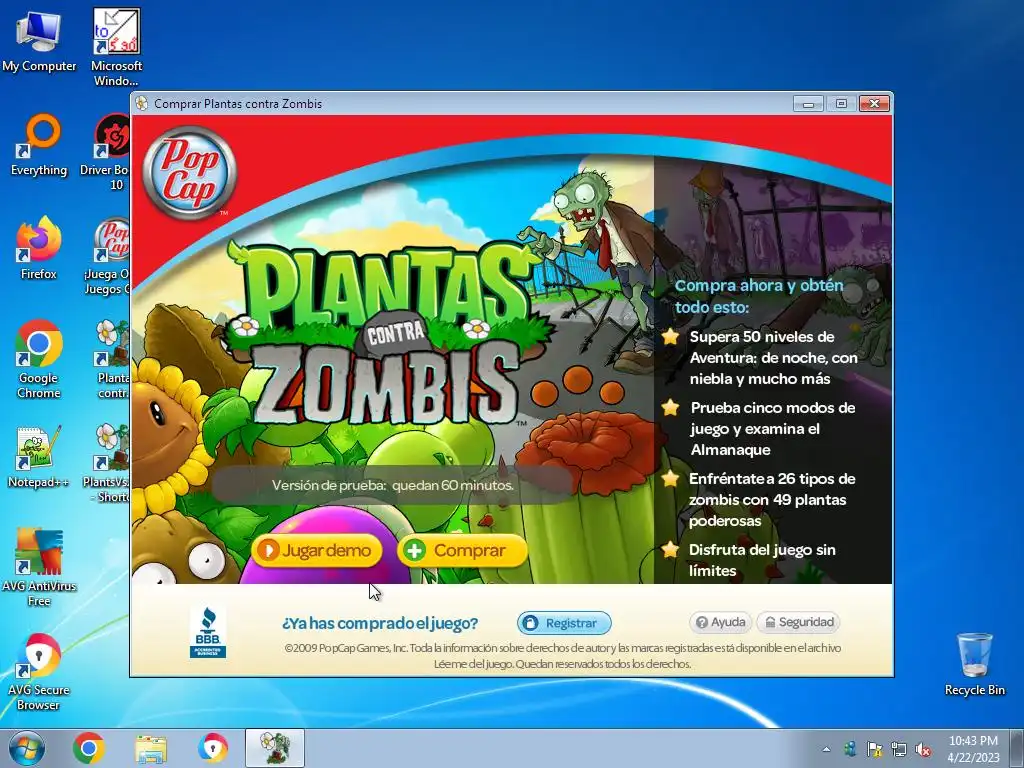The height and width of the screenshot is (768, 1024).
Task: Open Ayuda help button
Action: coord(721,622)
